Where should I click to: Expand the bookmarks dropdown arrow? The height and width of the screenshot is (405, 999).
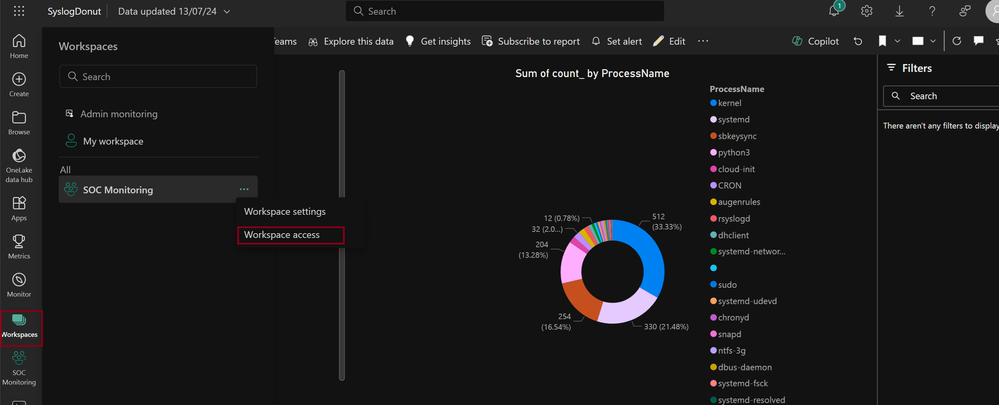[898, 41]
